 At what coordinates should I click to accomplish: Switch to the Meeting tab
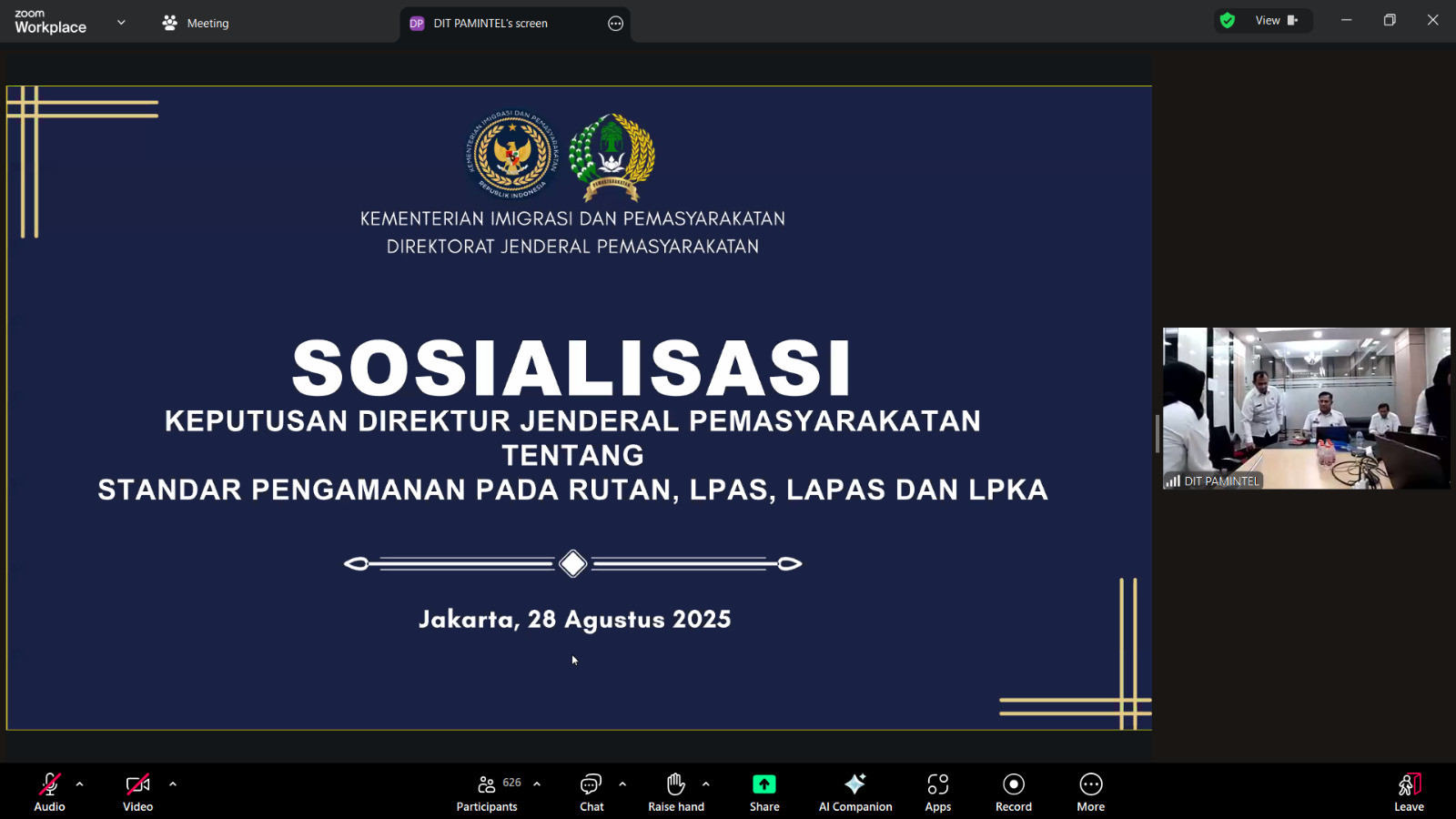tap(196, 24)
